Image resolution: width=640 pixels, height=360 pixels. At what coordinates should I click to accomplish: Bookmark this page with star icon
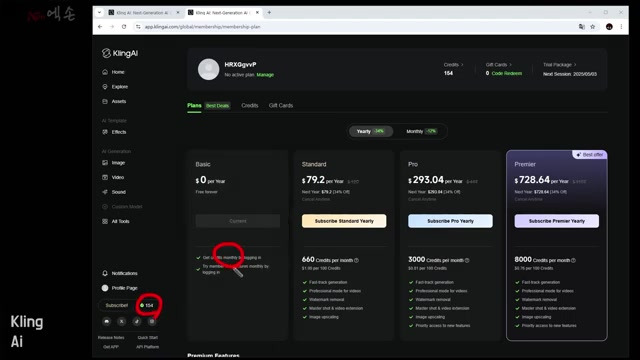pos(593,27)
